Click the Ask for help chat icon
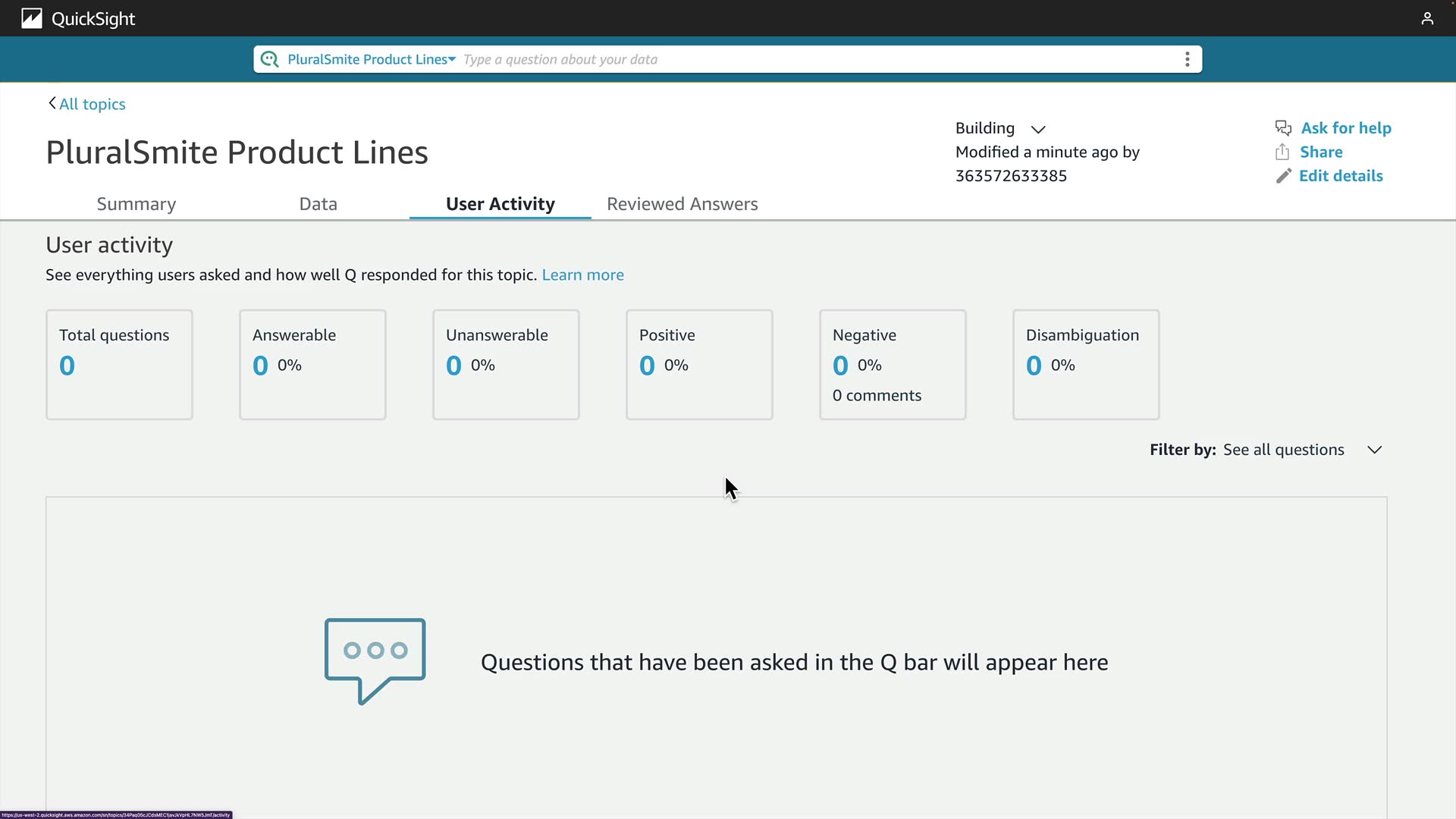 pos(1283,128)
